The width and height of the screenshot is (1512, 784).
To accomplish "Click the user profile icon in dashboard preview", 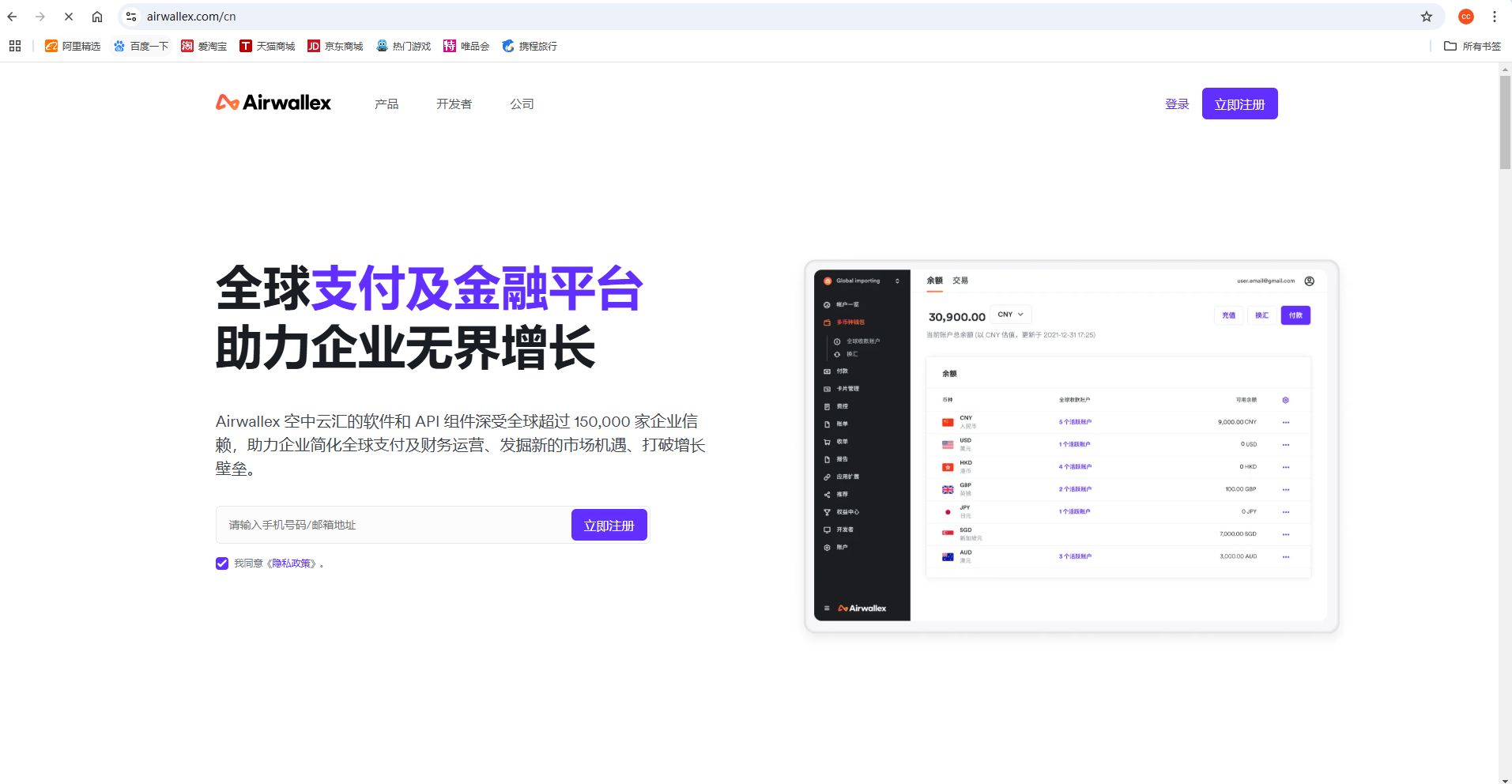I will pos(1309,281).
